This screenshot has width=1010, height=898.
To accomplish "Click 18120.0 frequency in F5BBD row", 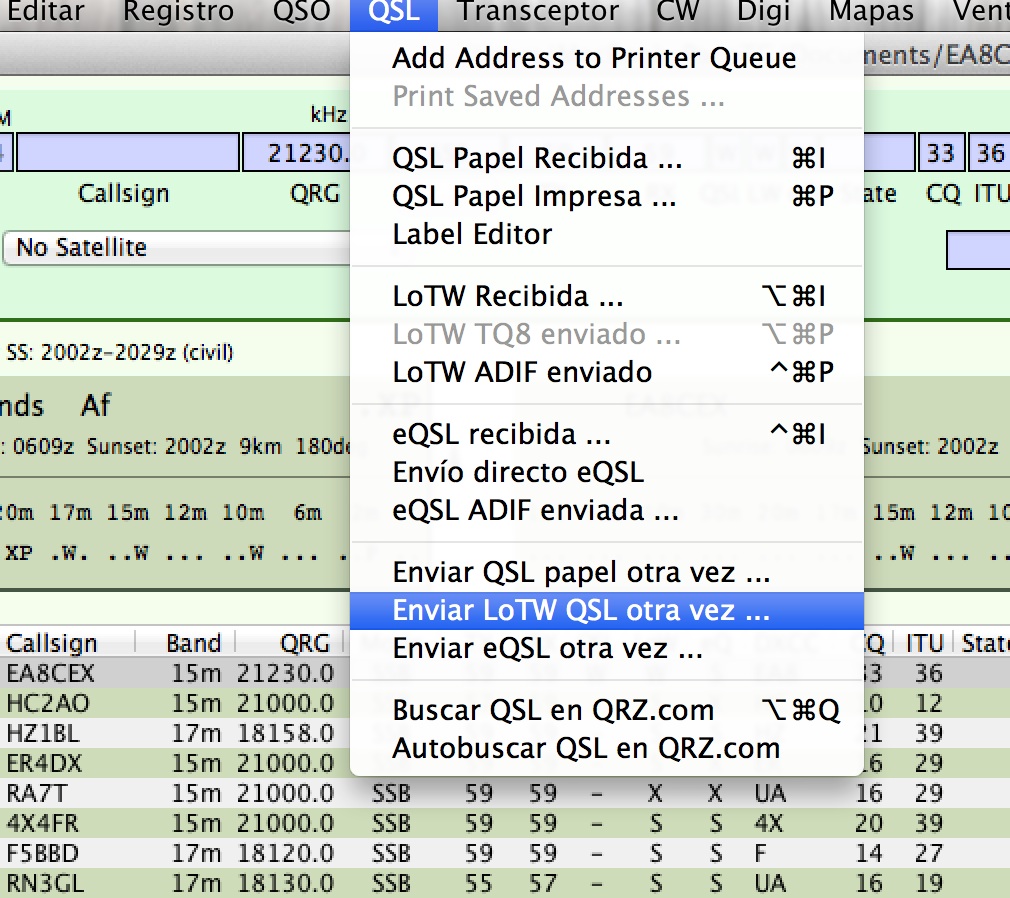I will click(285, 853).
